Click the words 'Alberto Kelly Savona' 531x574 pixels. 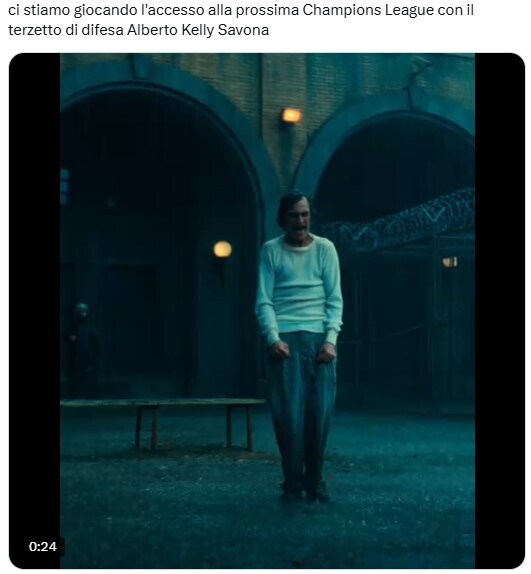coord(198,30)
